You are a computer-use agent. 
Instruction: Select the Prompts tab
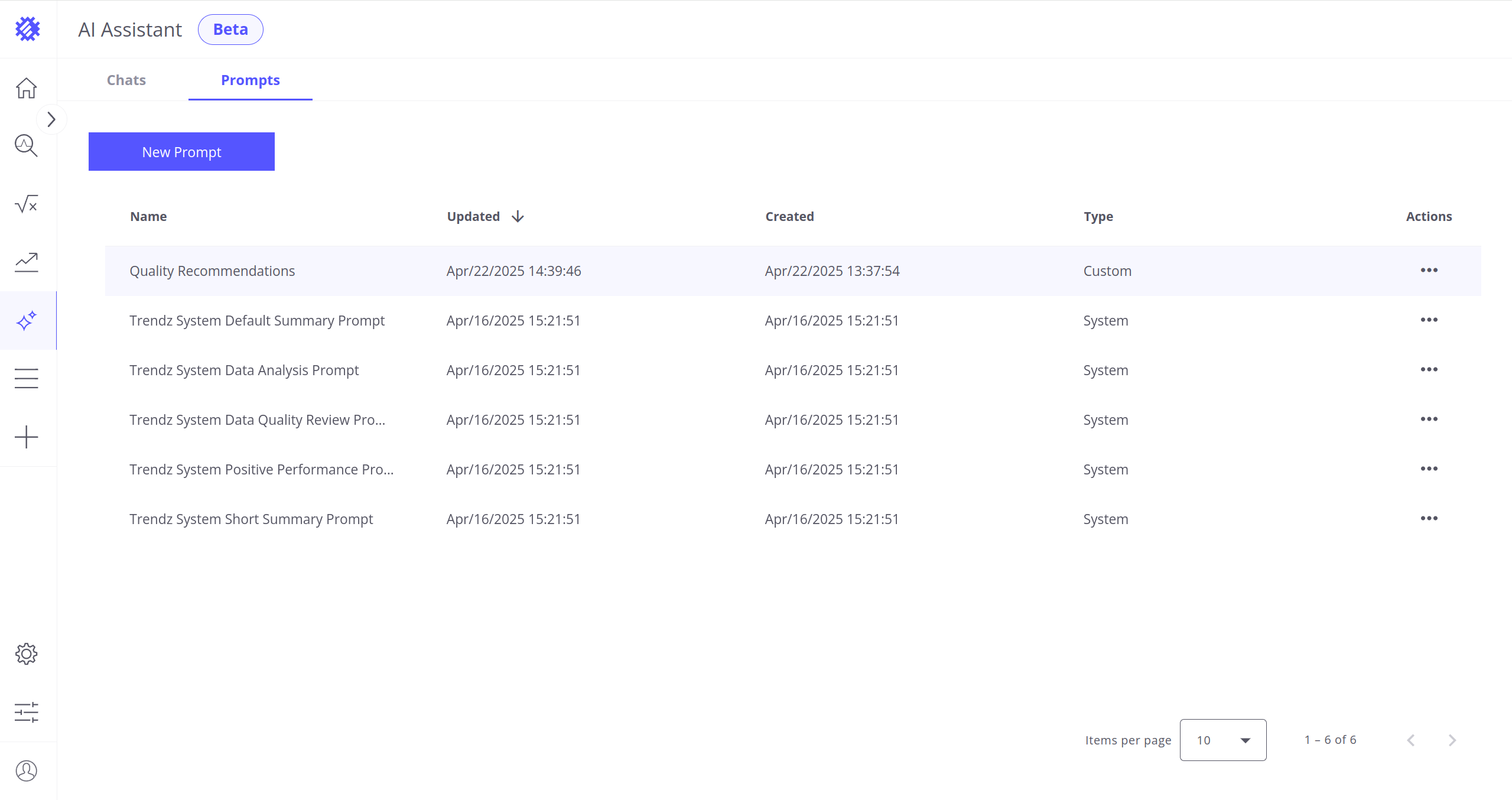tap(250, 80)
